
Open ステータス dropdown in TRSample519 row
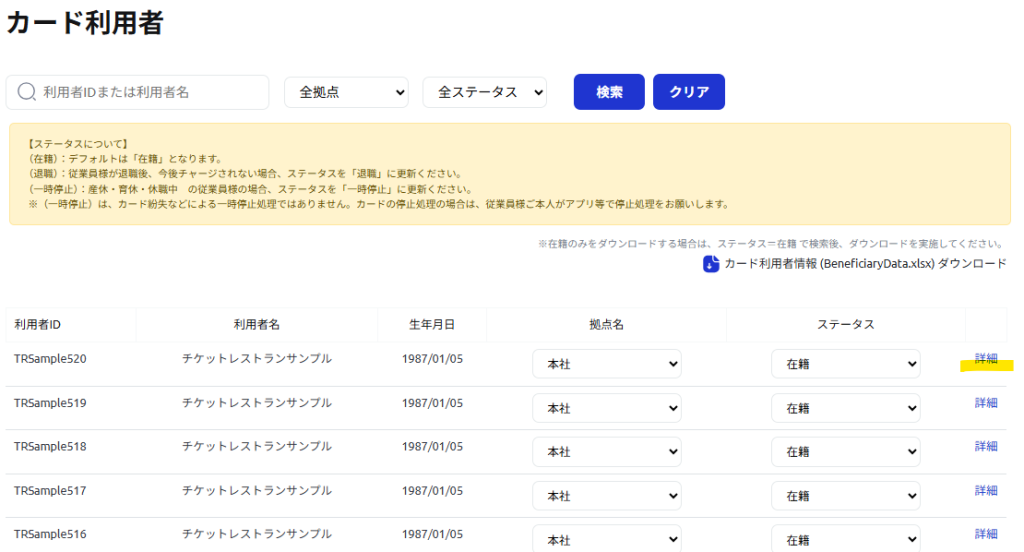coord(845,408)
